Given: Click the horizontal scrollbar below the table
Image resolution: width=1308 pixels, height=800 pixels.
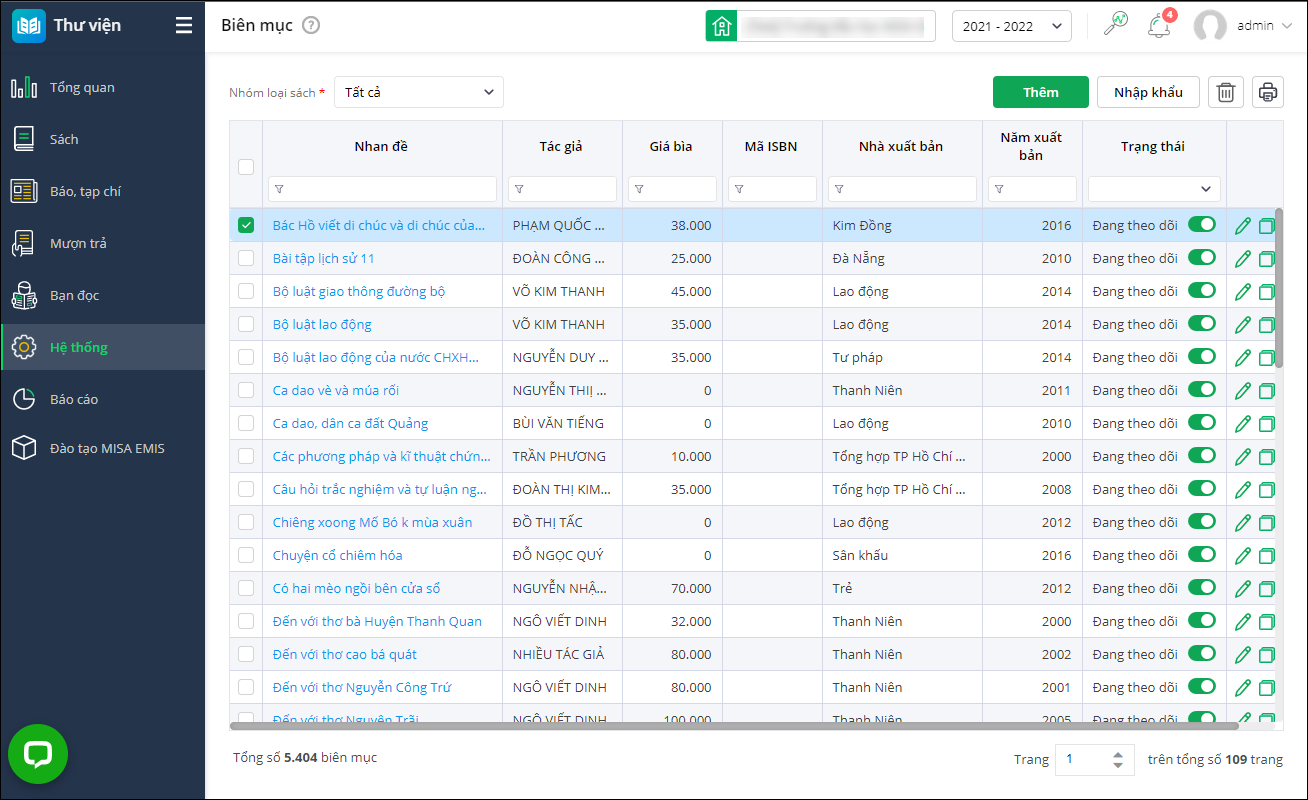Looking at the screenshot, I should (700, 726).
